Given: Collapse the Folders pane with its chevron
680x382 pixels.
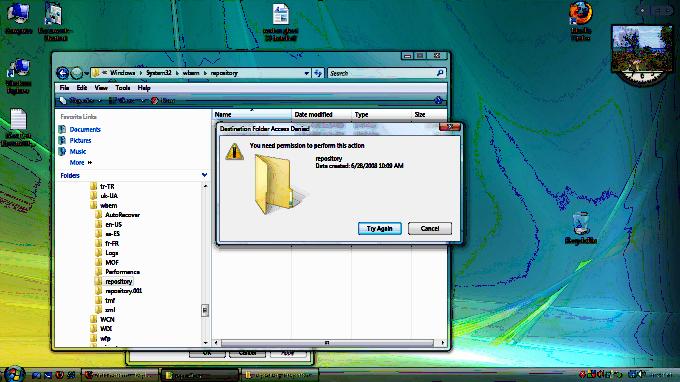Looking at the screenshot, I should pyautogui.click(x=204, y=175).
